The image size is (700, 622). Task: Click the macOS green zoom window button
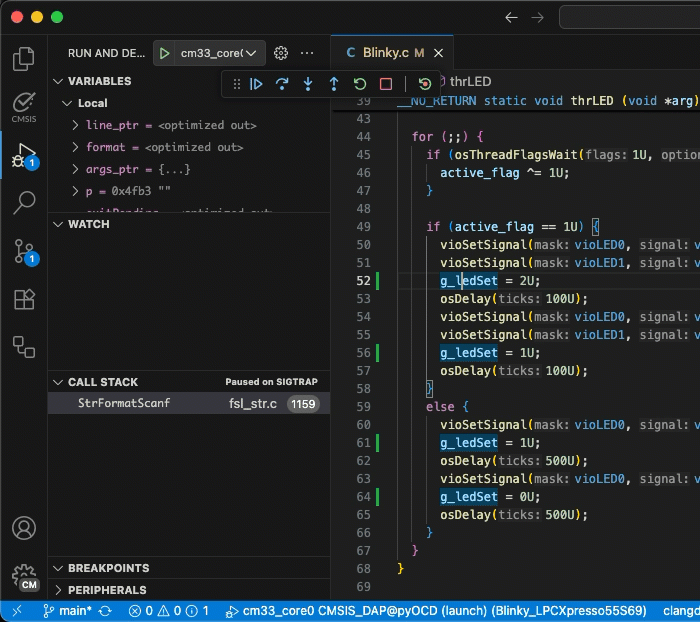[x=57, y=17]
